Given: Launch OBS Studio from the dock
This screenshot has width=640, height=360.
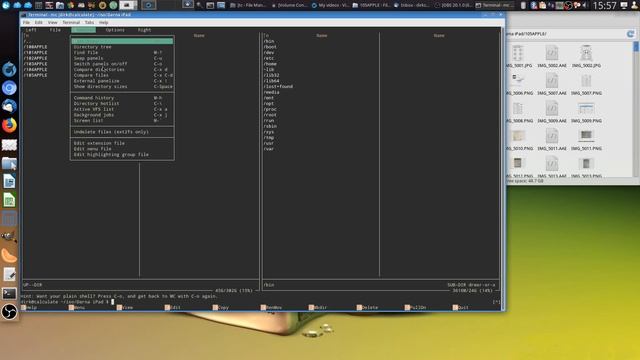Looking at the screenshot, I should 9,312.
